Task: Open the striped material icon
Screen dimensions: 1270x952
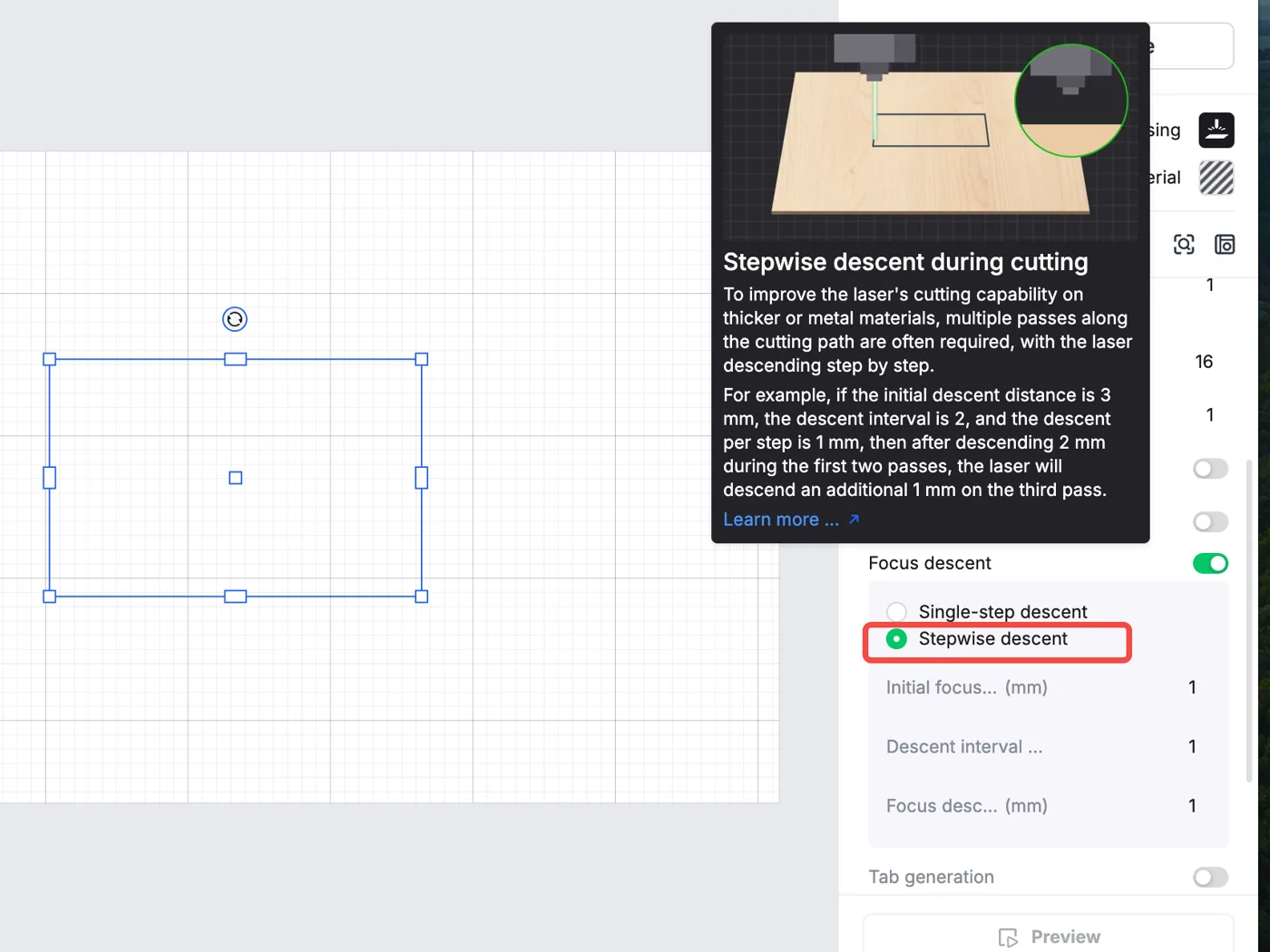Action: (x=1216, y=178)
